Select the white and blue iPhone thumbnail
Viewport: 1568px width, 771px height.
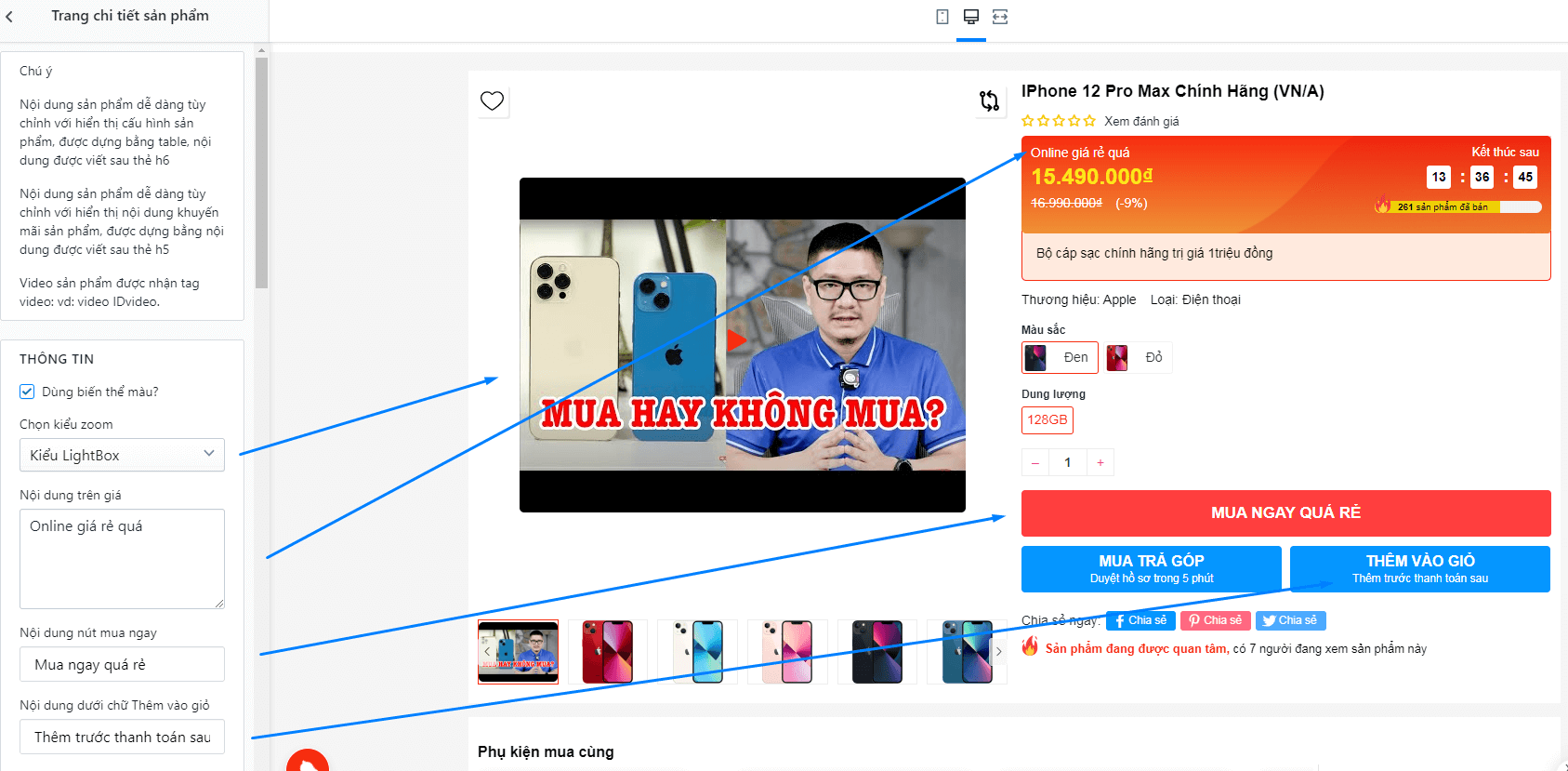697,652
